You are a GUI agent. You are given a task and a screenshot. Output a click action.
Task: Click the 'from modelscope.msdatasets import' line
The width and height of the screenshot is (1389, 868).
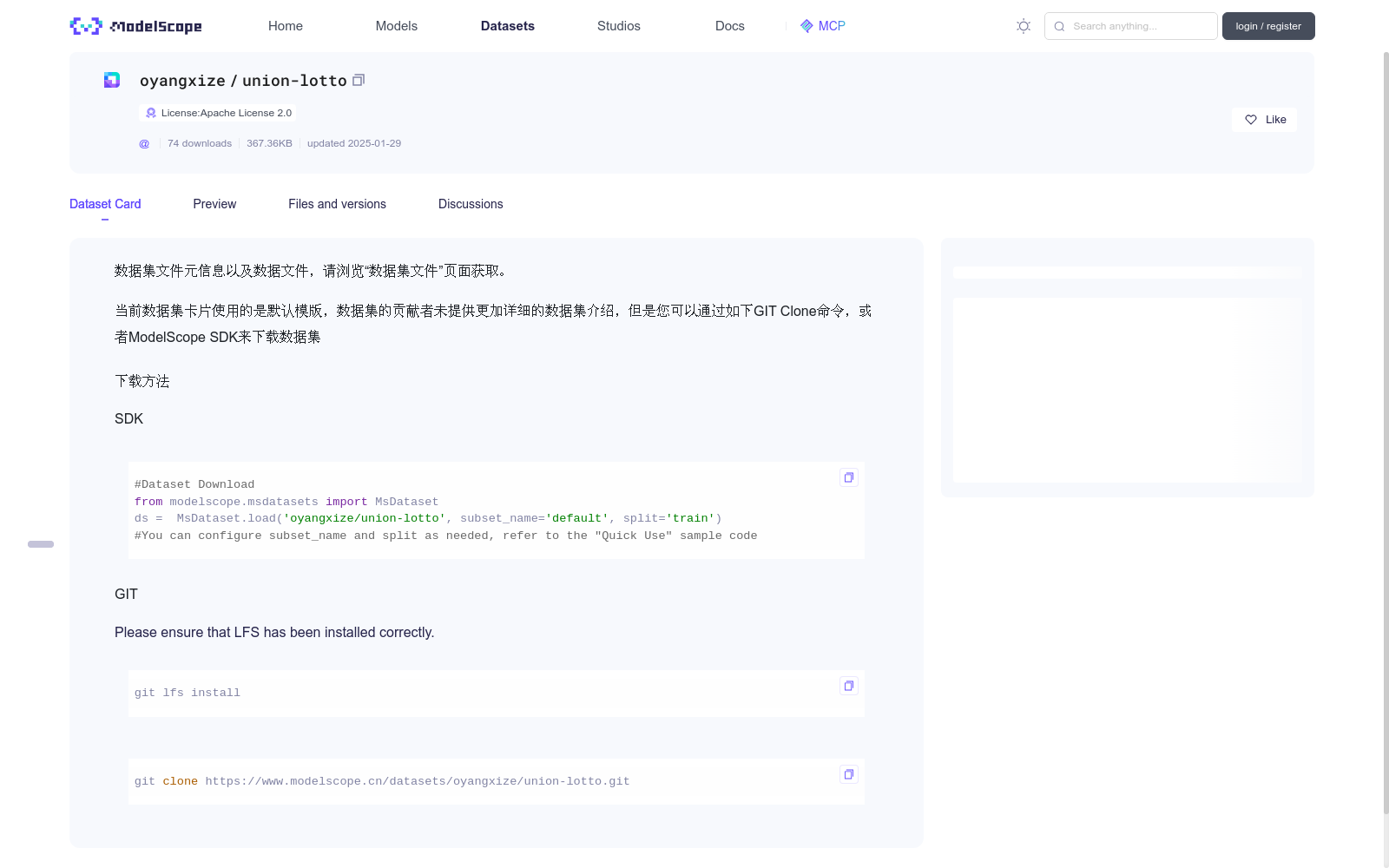pos(286,502)
